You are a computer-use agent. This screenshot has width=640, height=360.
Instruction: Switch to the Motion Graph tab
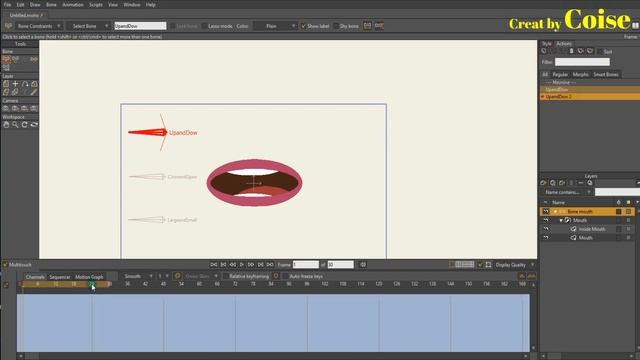click(89, 277)
